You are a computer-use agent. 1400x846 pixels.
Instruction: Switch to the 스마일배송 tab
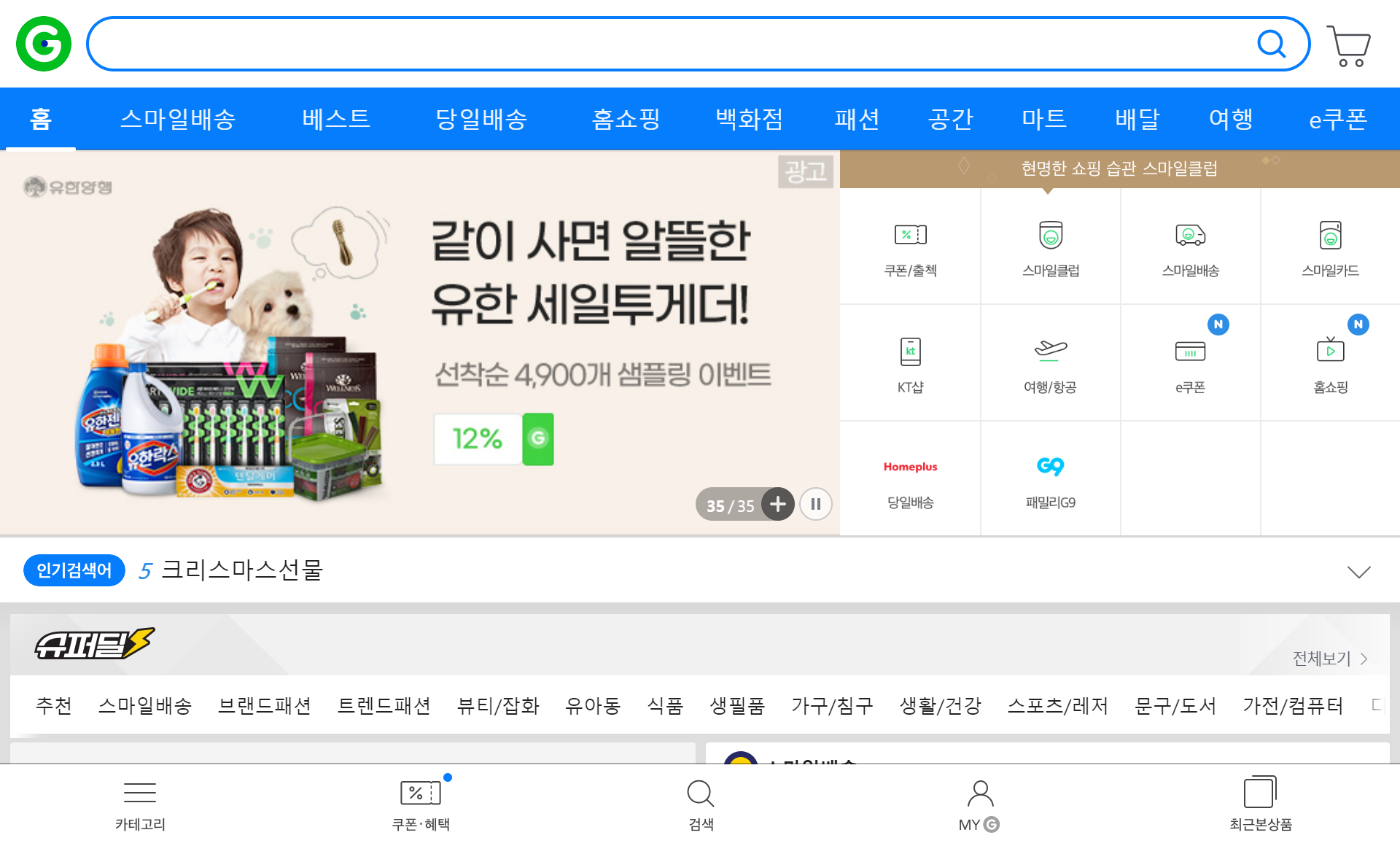[178, 119]
